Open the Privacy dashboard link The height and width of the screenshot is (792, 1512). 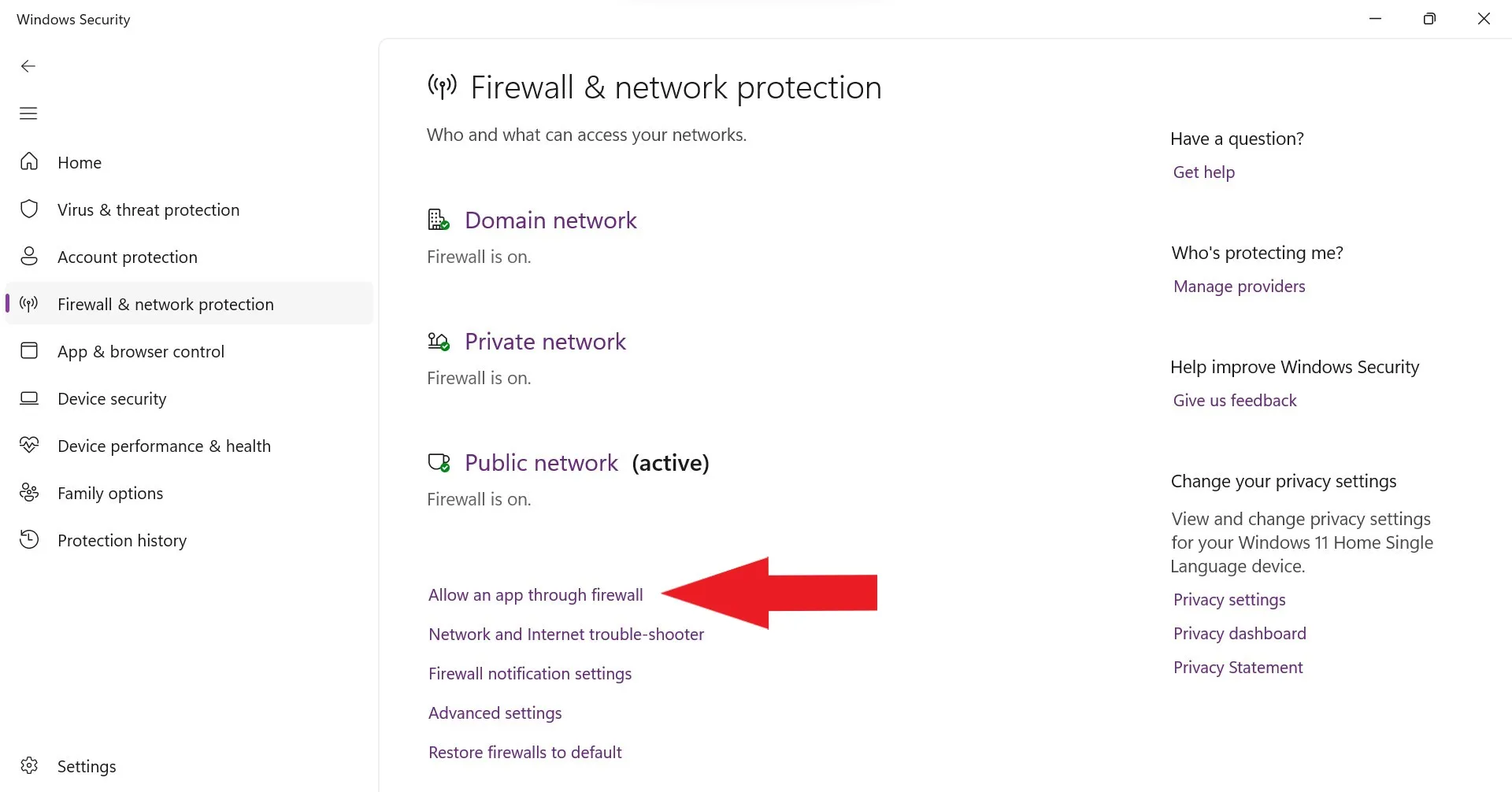(x=1240, y=634)
